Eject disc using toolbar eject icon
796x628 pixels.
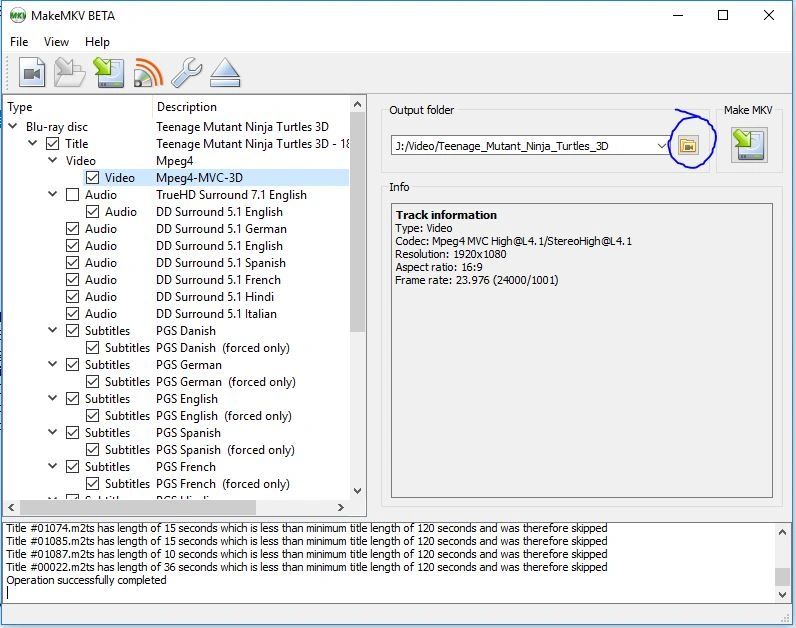[x=225, y=73]
